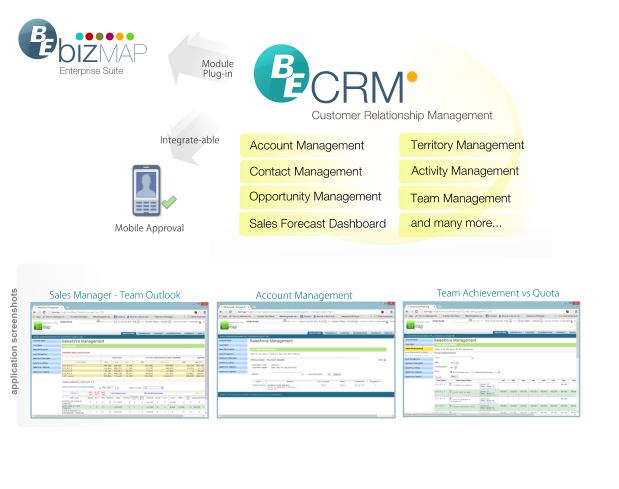Click the 'Enterprise Suite' text under bizMAP

click(91, 71)
